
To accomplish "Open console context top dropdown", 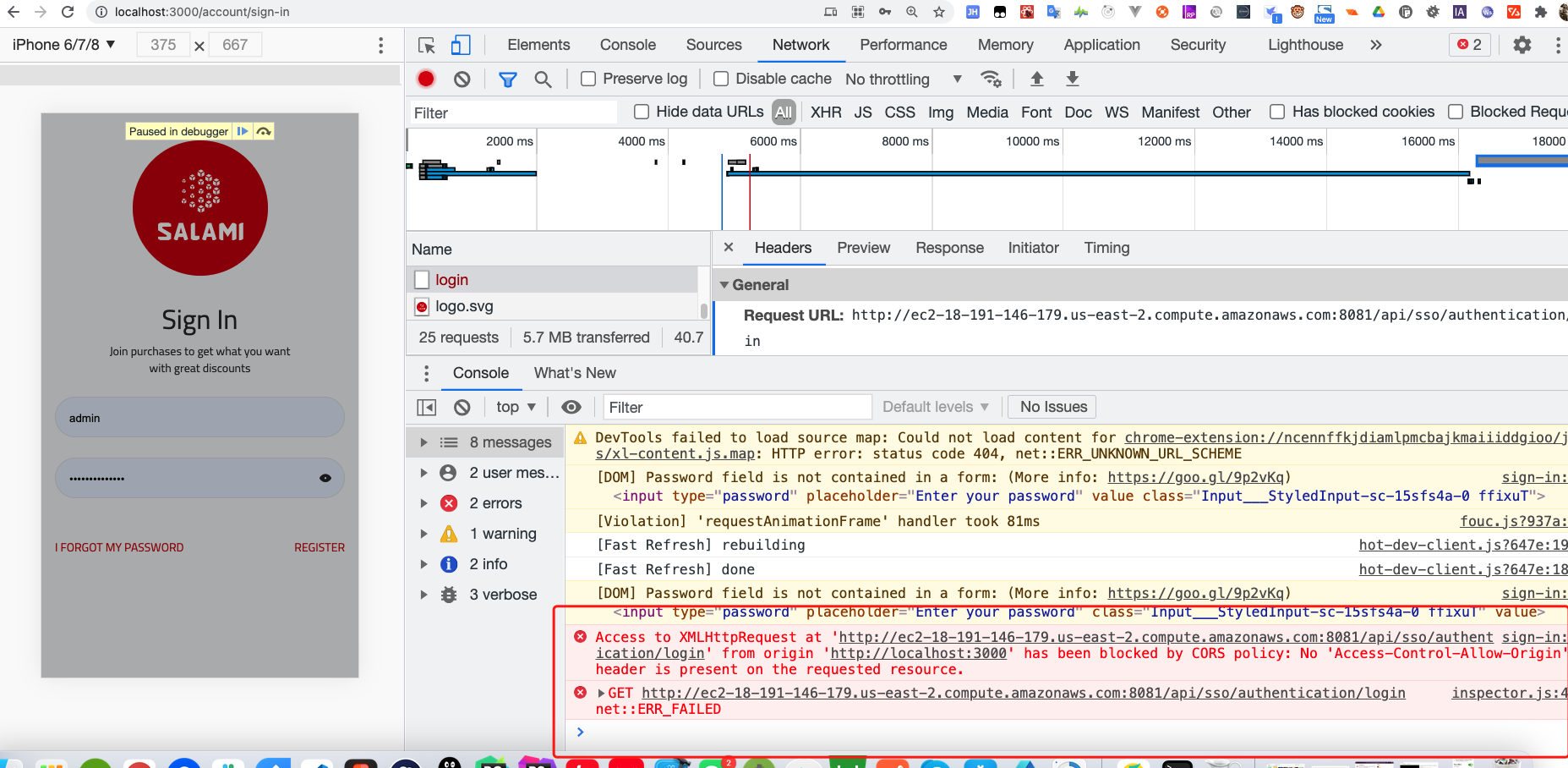I will tap(516, 408).
